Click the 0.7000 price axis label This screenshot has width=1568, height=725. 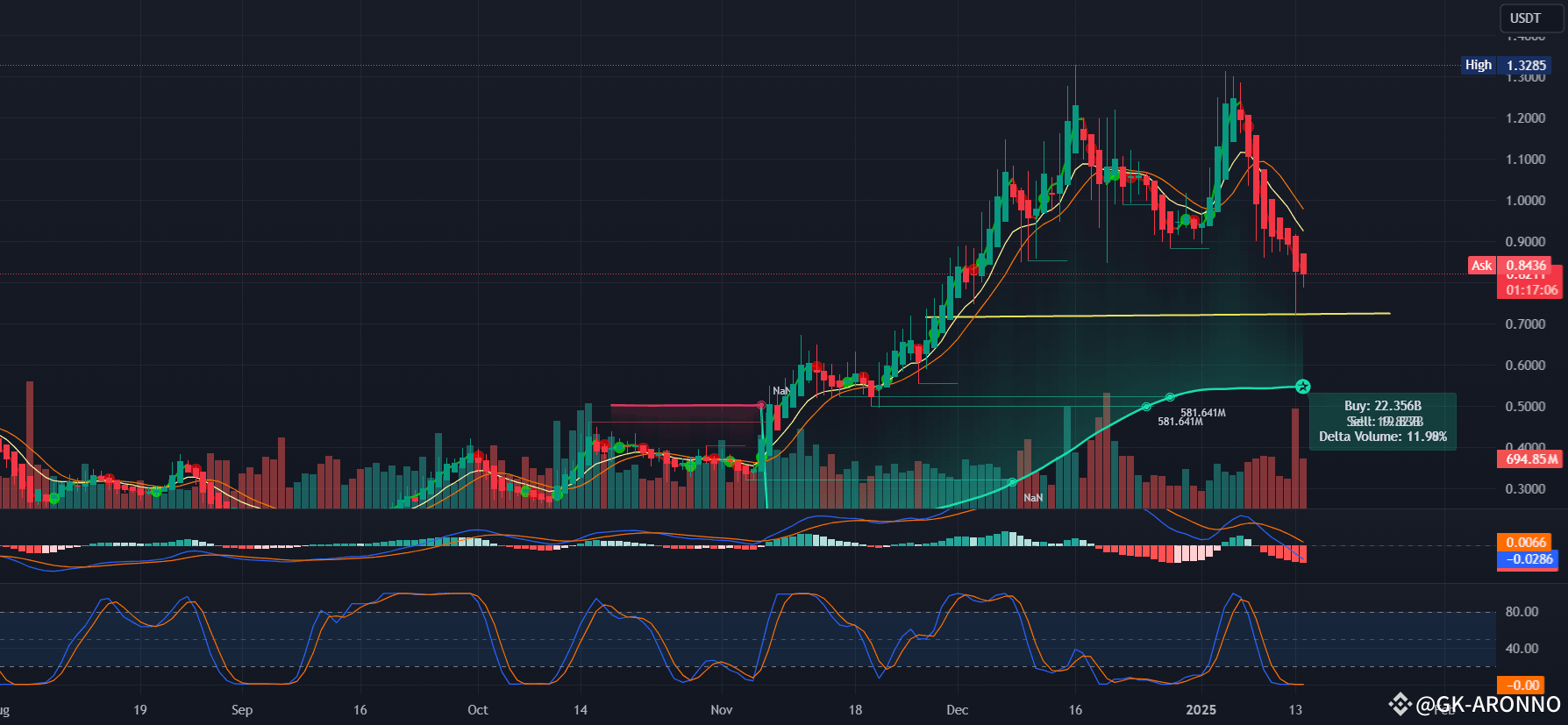pos(1525,324)
